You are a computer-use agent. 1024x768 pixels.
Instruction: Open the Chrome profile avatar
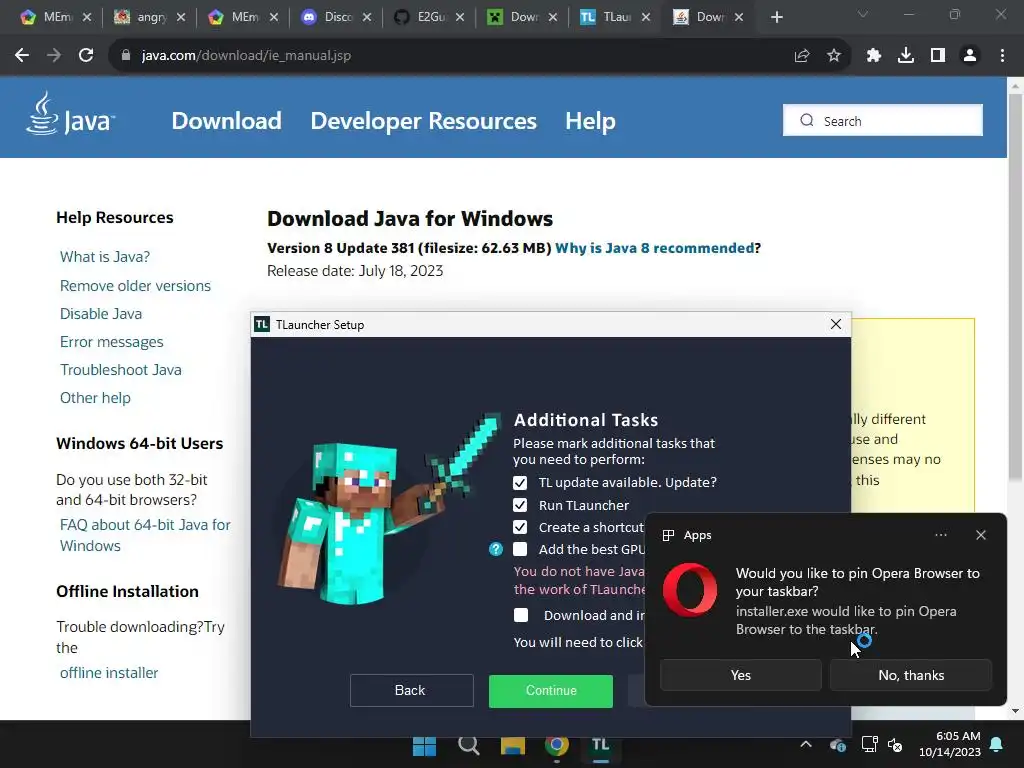[x=970, y=56]
